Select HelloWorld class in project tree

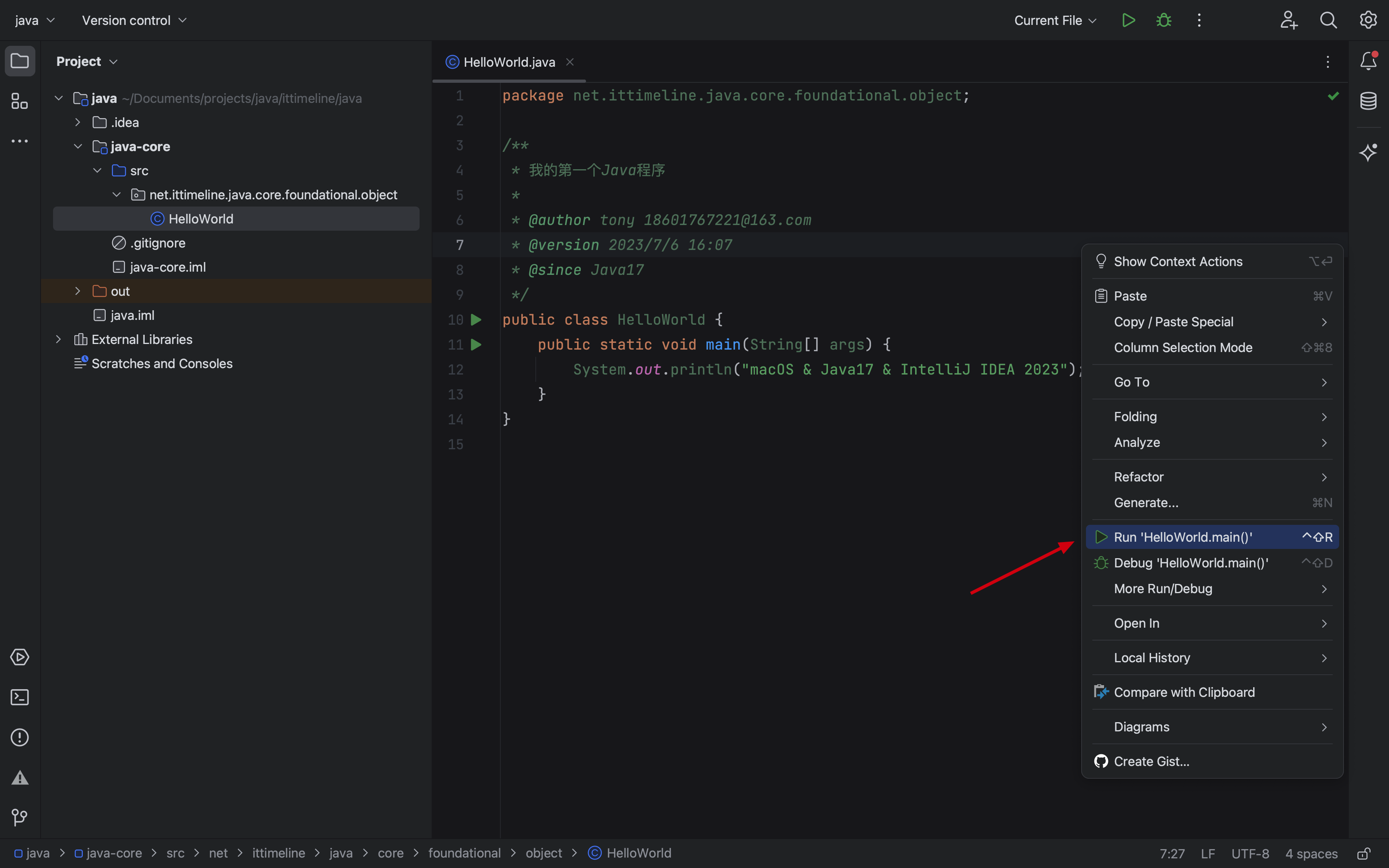pyautogui.click(x=236, y=219)
